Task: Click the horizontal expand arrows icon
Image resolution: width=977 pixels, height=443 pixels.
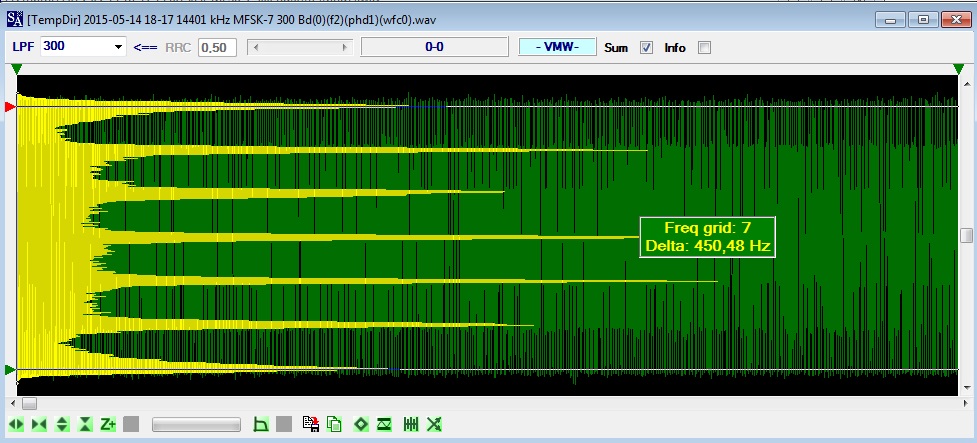Action: pyautogui.click(x=16, y=424)
